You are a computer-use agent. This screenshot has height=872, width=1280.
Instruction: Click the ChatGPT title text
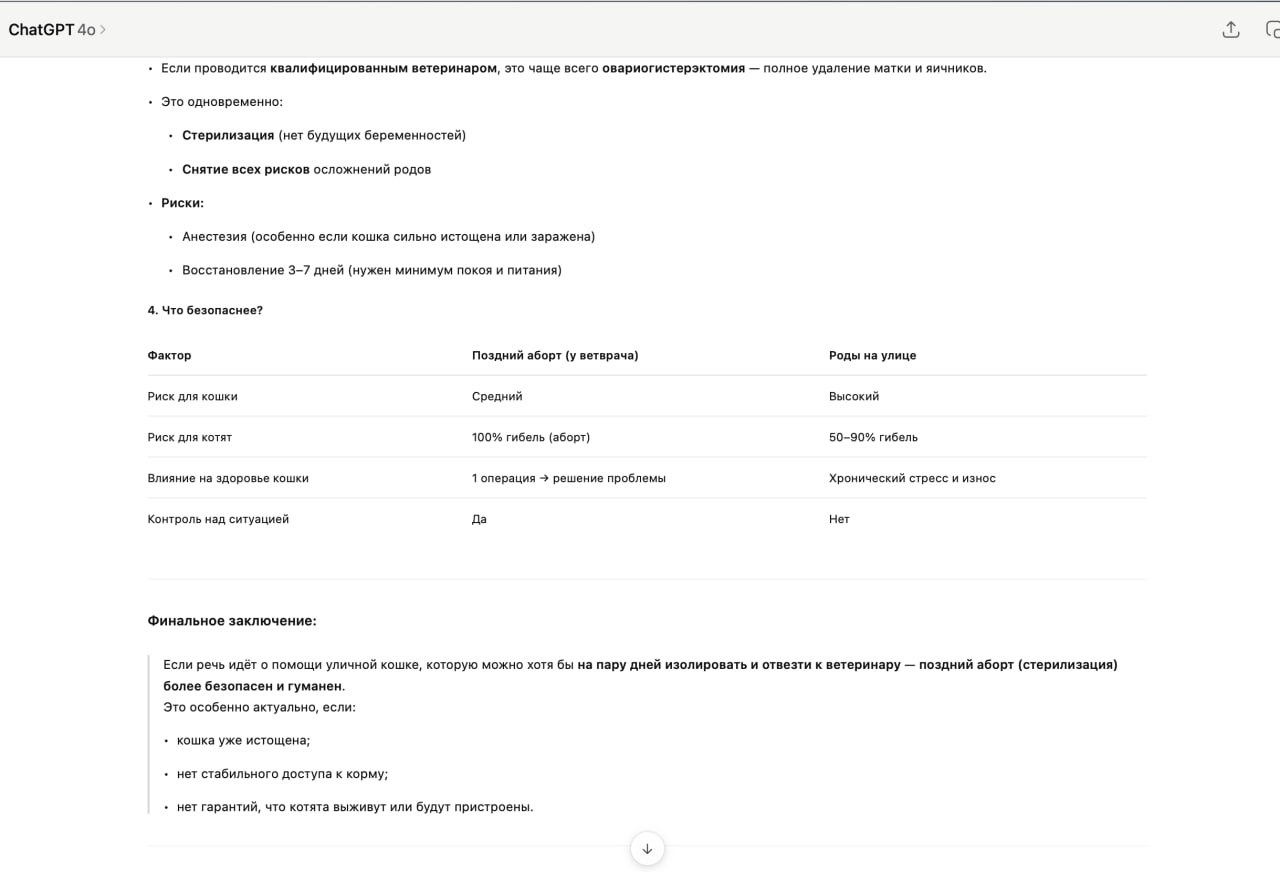pyautogui.click(x=41, y=30)
